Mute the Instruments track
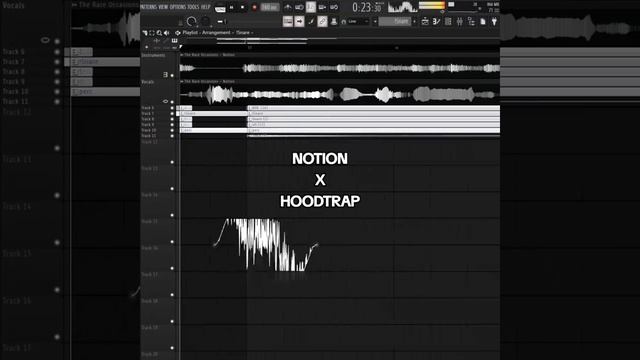The width and height of the screenshot is (640, 360). tap(172, 75)
